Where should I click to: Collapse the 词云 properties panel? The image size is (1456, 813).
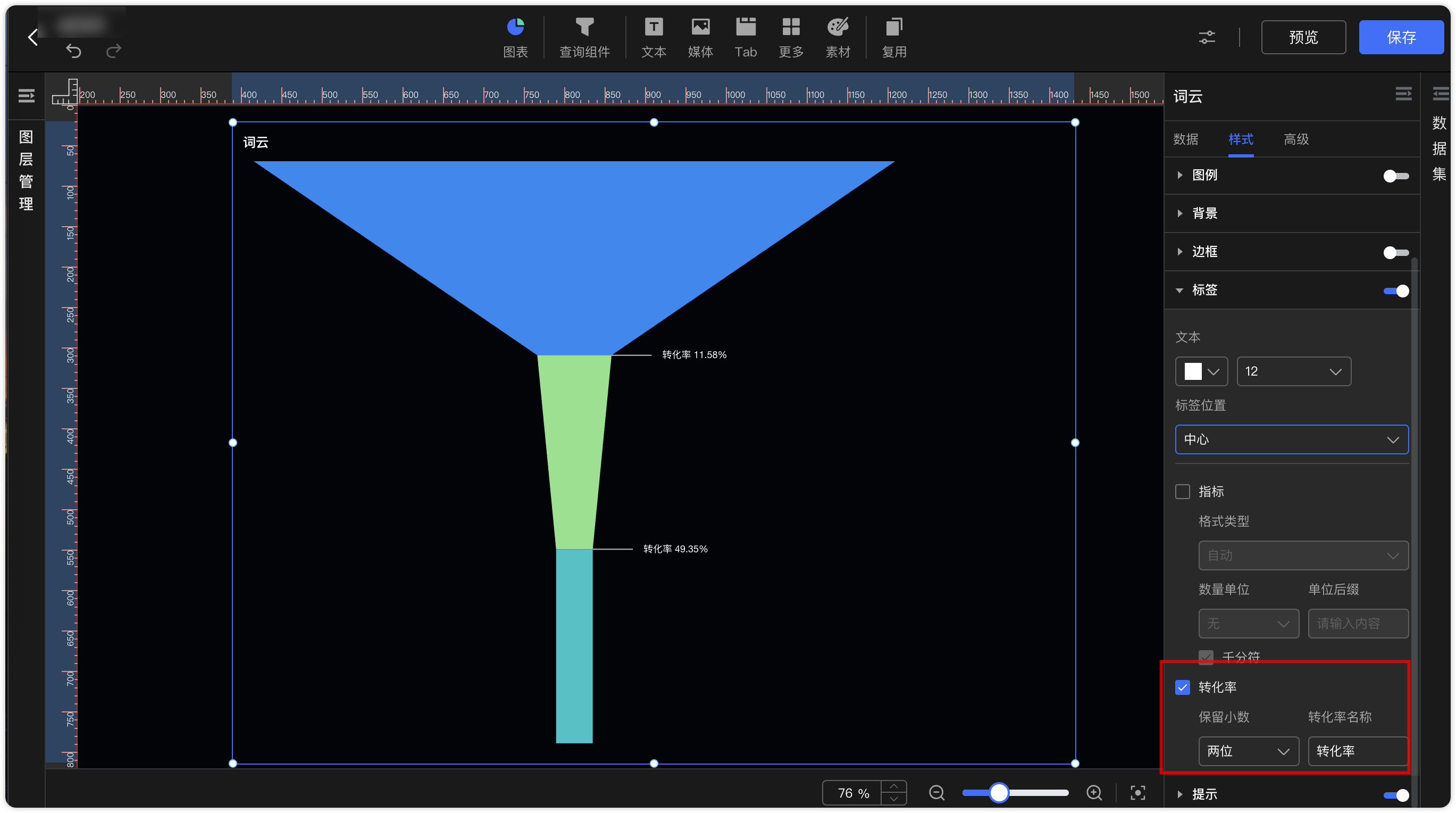tap(1403, 94)
